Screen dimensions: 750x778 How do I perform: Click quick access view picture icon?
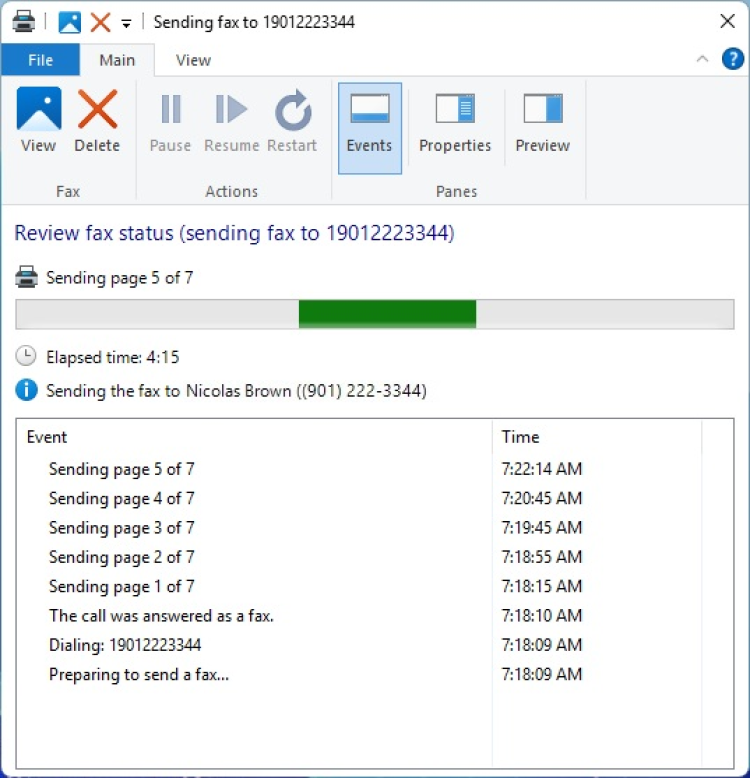click(x=70, y=22)
